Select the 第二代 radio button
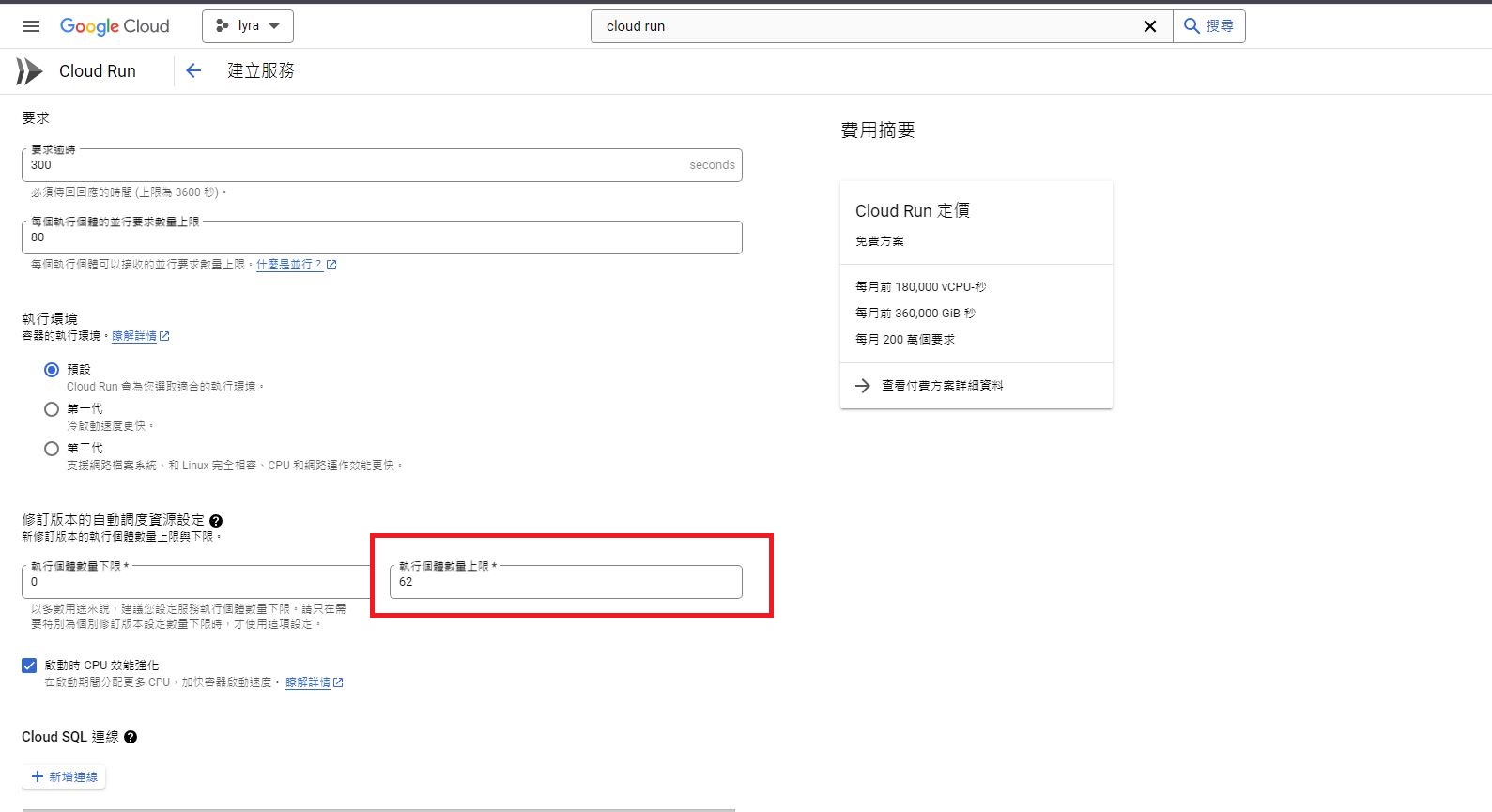 coord(52,449)
